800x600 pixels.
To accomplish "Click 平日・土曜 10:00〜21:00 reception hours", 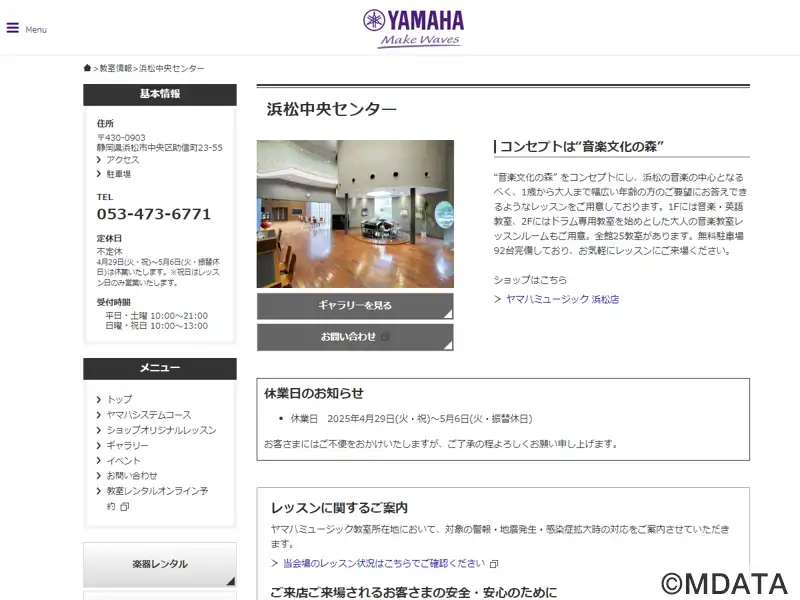I will pyautogui.click(x=157, y=316).
